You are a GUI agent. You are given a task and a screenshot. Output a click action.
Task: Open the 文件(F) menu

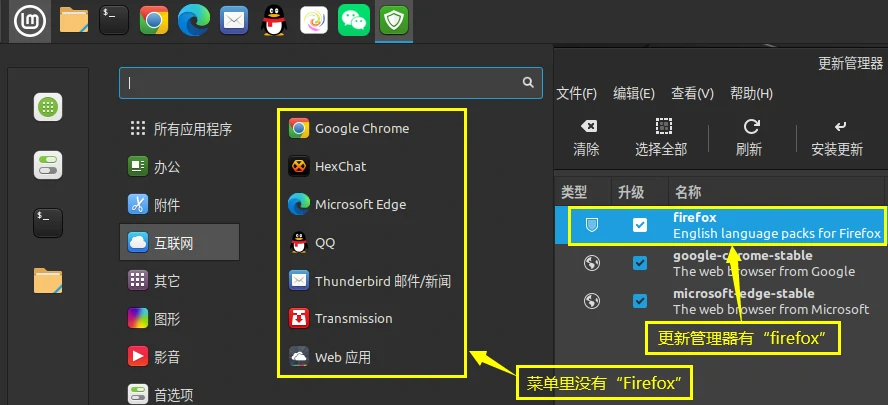pos(577,93)
